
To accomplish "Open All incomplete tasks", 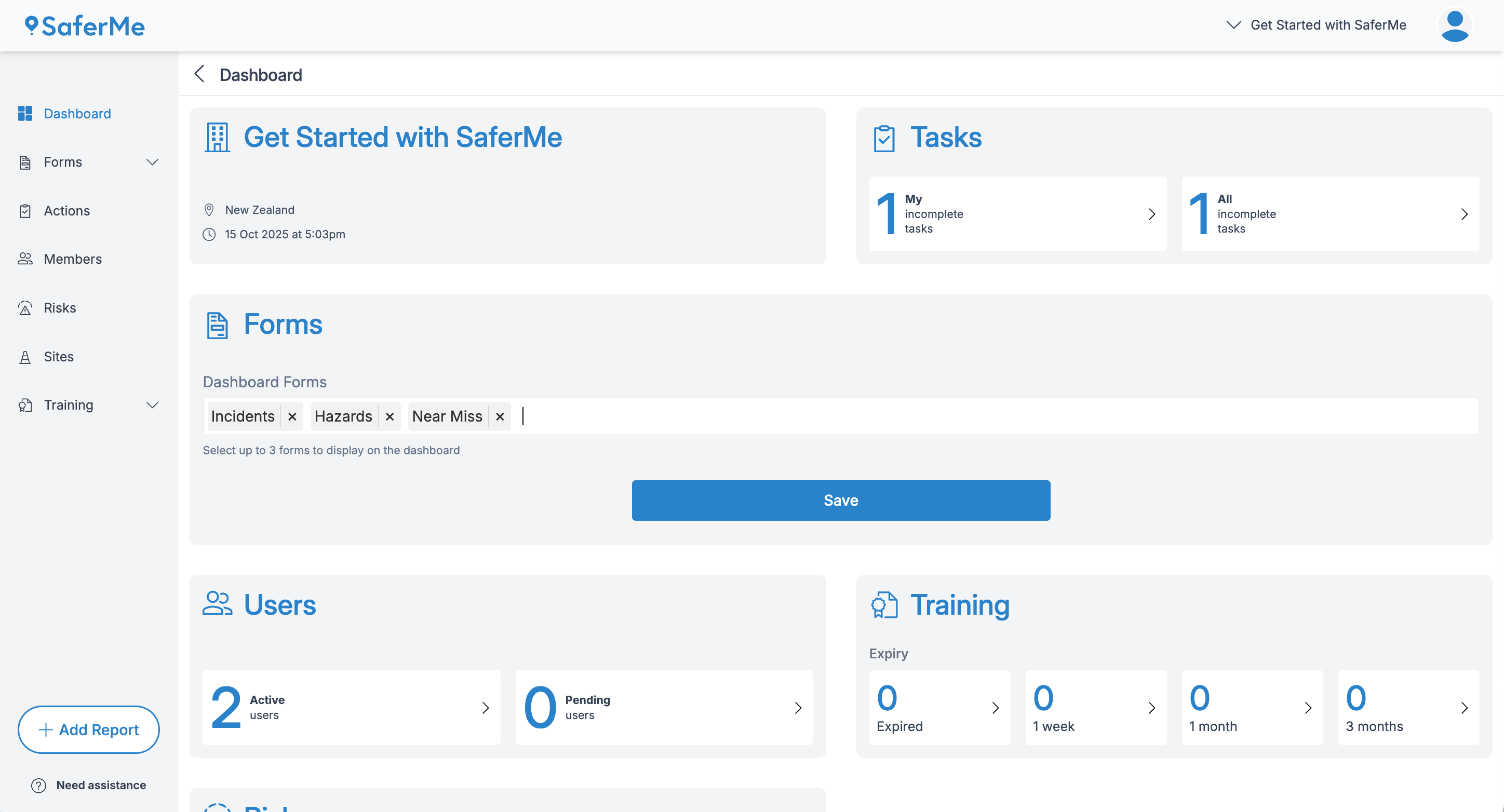I will pyautogui.click(x=1330, y=214).
